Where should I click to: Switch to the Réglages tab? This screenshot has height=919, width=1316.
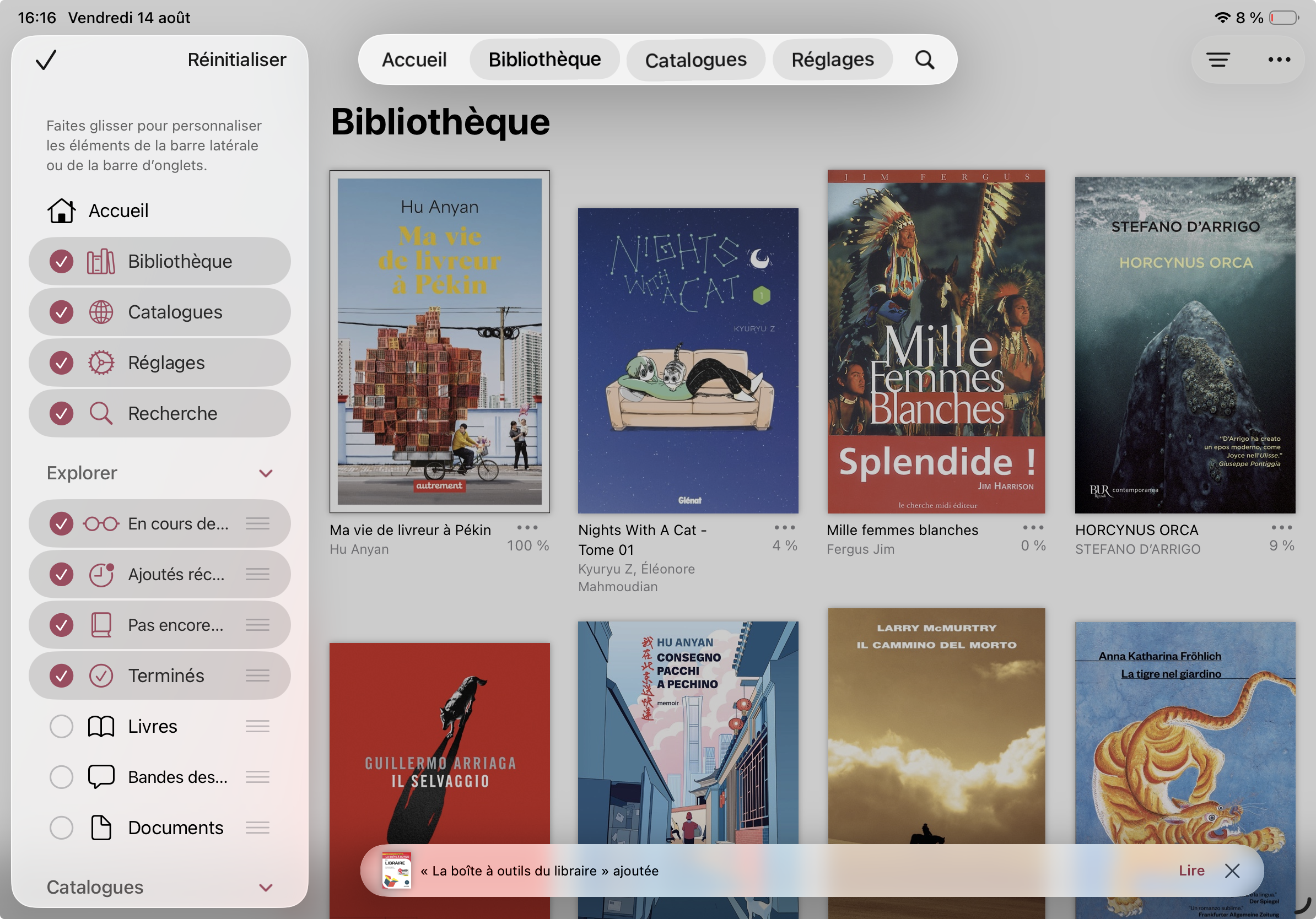click(833, 60)
